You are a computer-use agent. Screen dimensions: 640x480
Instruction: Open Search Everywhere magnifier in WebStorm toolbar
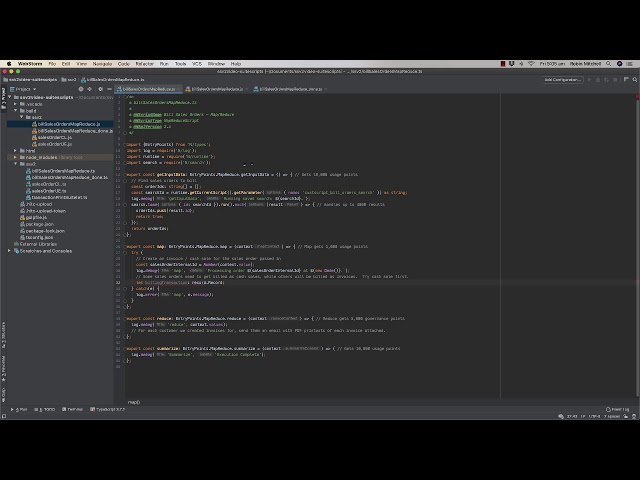coord(635,80)
